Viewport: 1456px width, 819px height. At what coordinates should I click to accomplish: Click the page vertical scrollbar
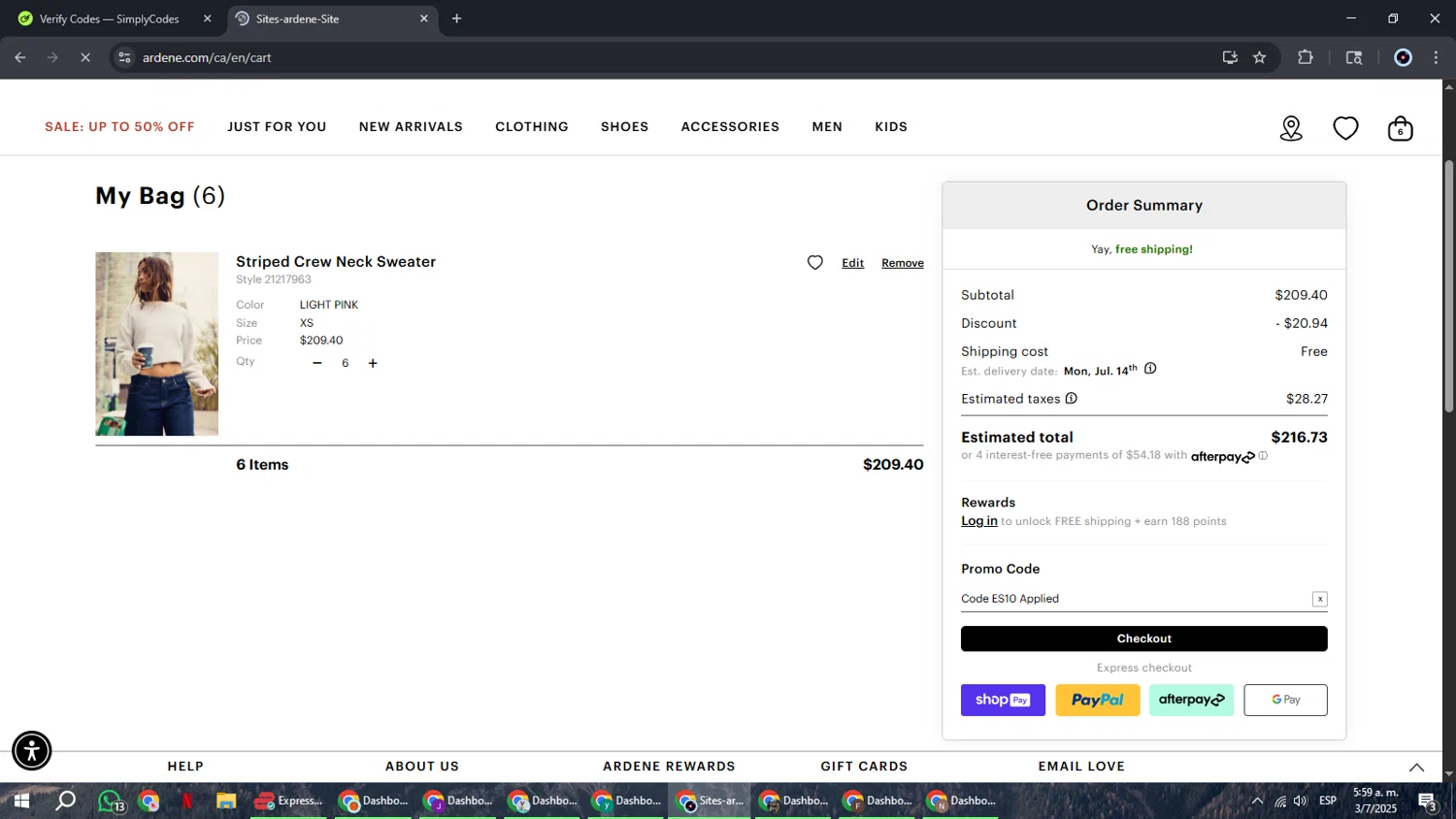tap(1448, 286)
